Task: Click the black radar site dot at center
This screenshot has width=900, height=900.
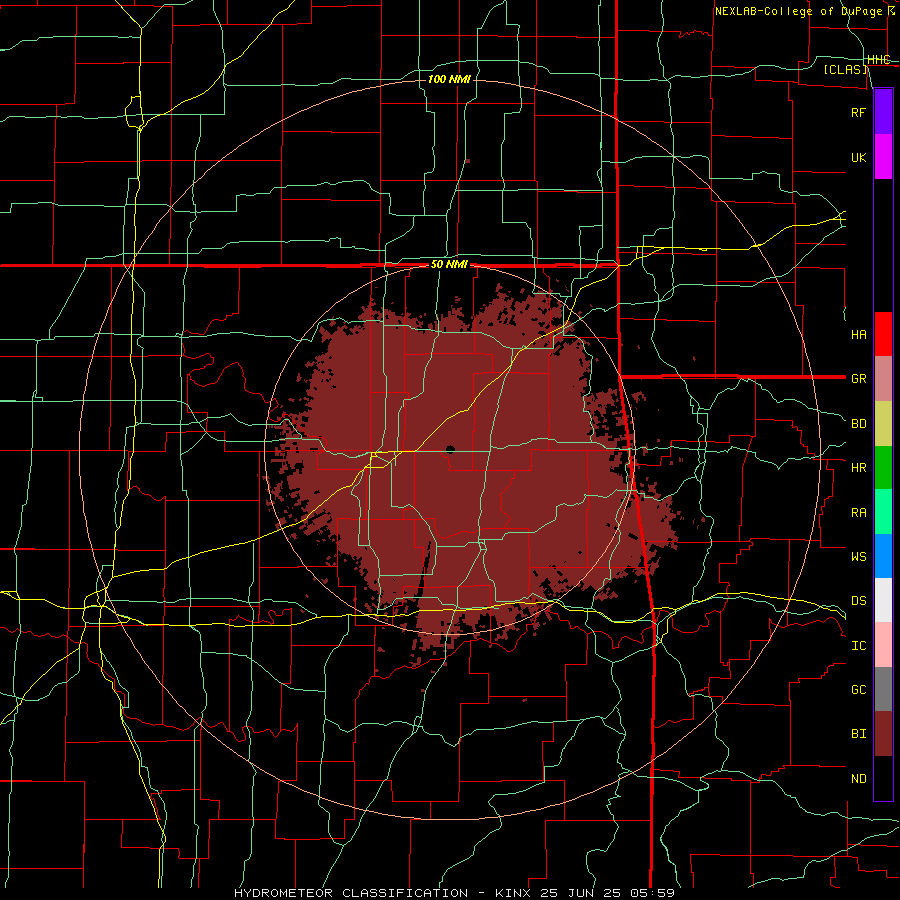Action: point(450,449)
